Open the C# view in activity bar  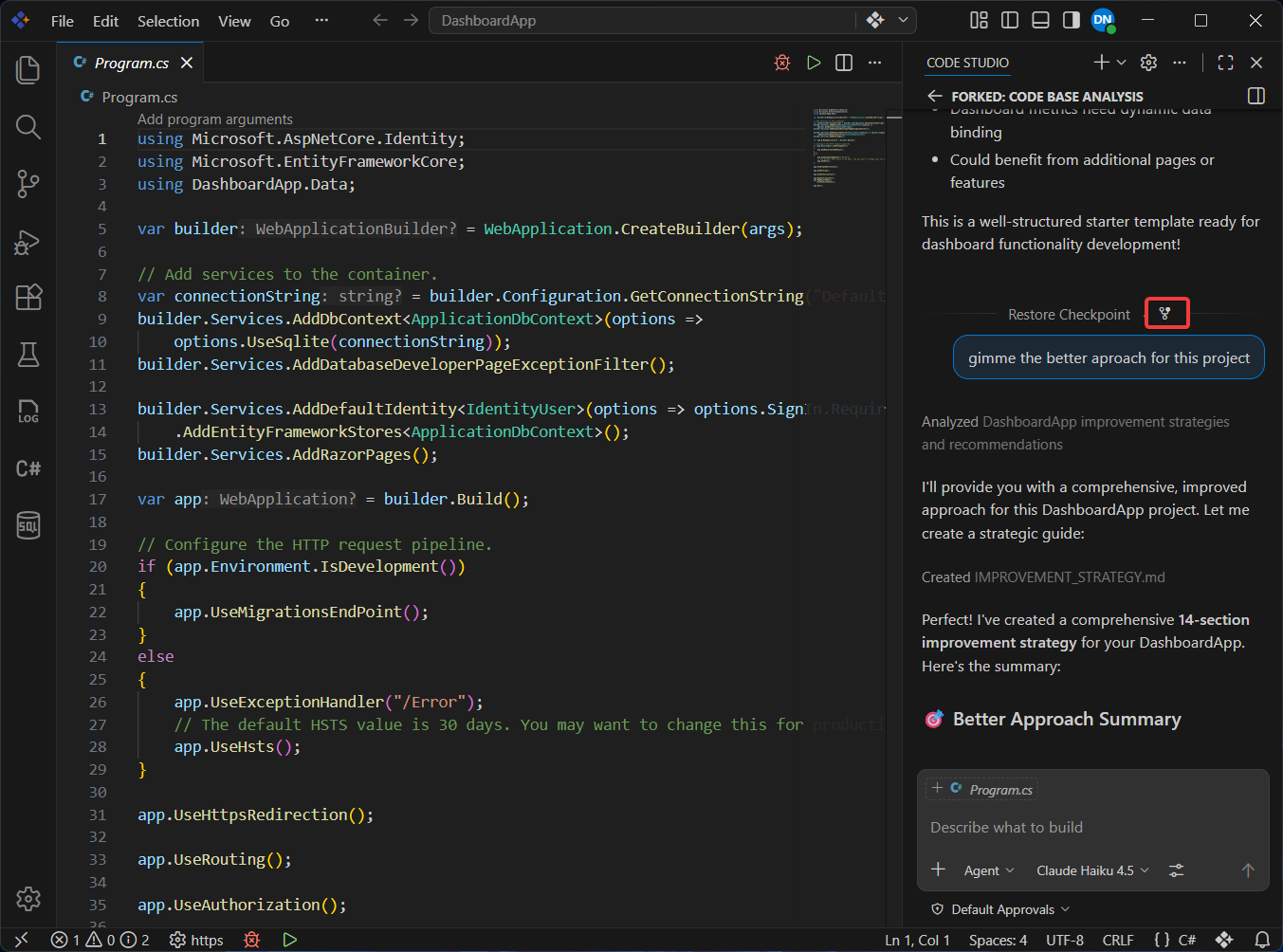[28, 468]
